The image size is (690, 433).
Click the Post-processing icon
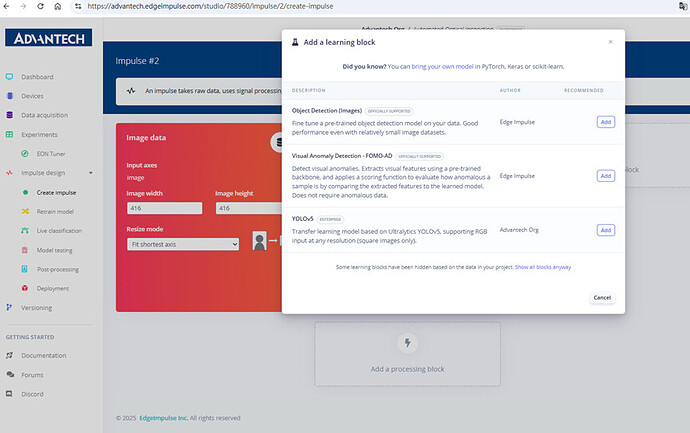pyautogui.click(x=25, y=269)
